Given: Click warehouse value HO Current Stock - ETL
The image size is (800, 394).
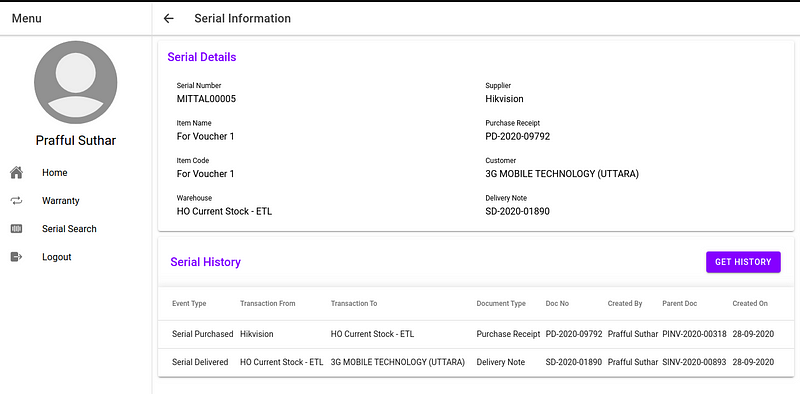Looking at the screenshot, I should coord(224,211).
